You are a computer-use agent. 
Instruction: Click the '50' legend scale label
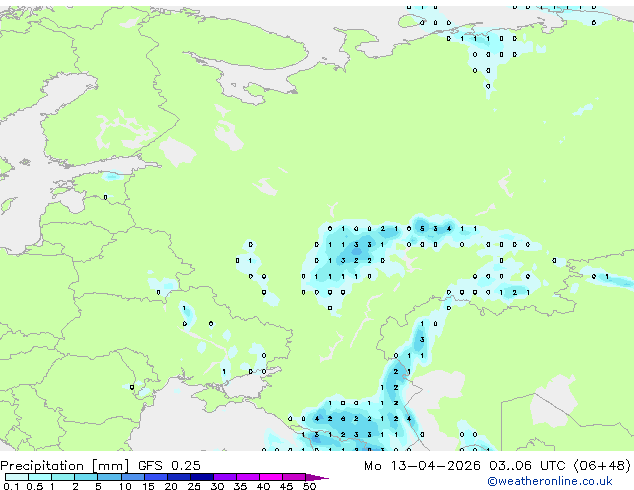[310, 486]
